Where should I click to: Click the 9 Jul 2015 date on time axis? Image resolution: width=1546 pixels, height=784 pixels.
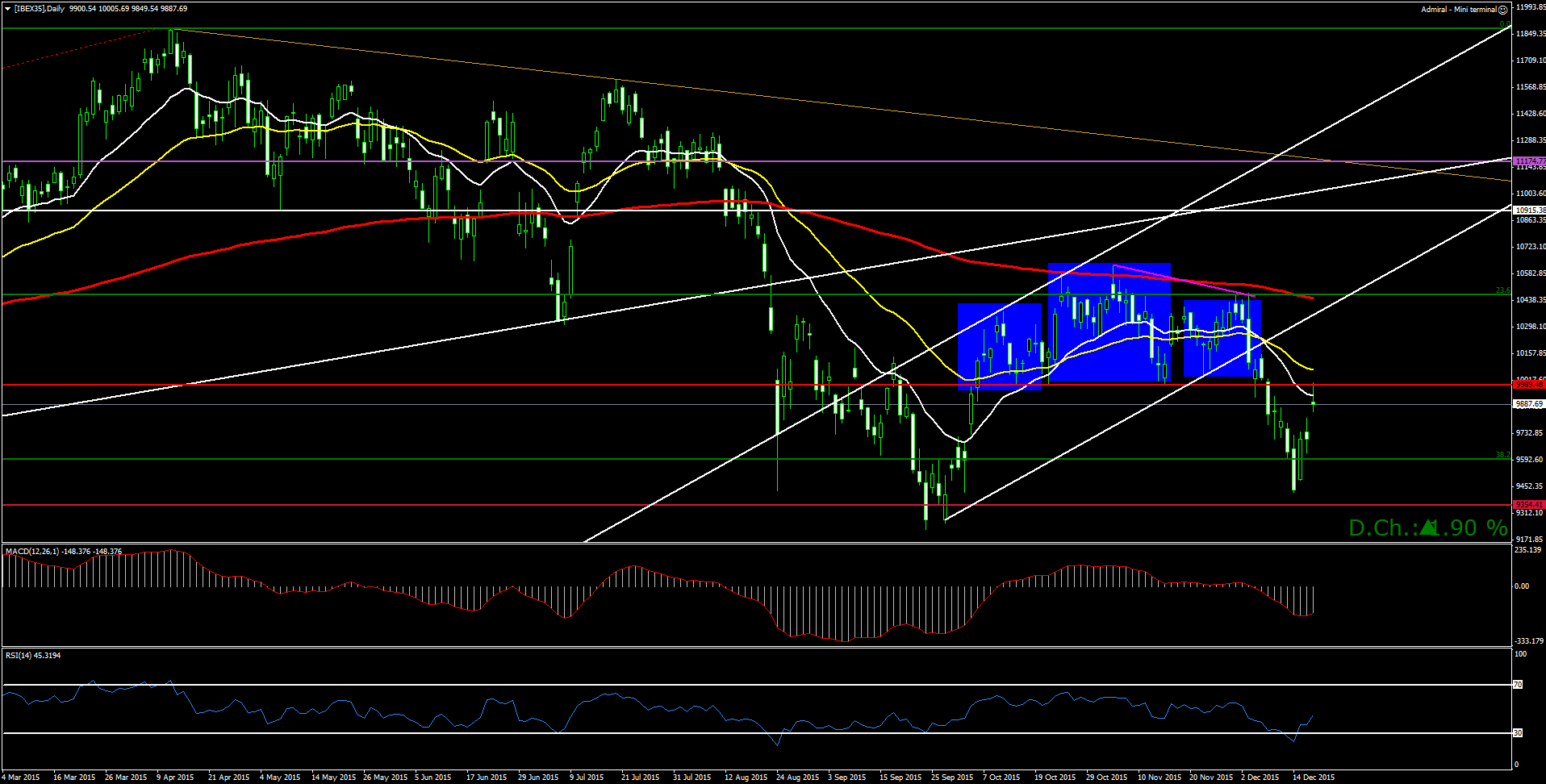coord(587,778)
